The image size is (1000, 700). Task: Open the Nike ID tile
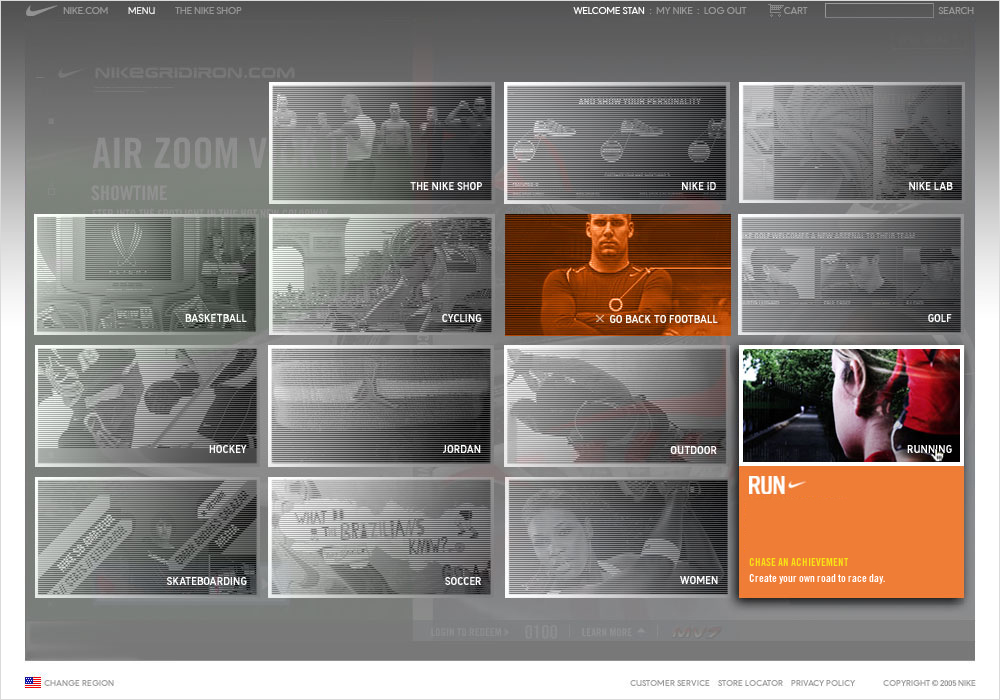click(x=616, y=143)
